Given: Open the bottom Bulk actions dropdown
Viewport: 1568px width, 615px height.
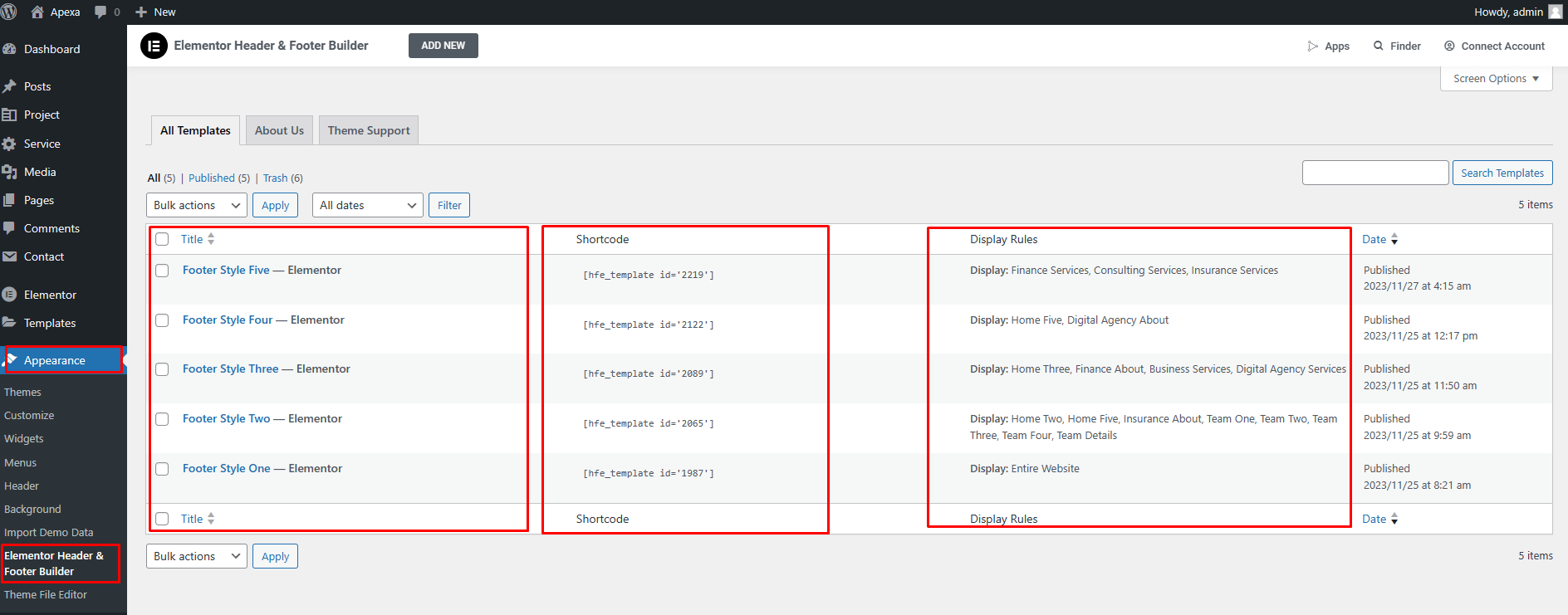Looking at the screenshot, I should (197, 556).
